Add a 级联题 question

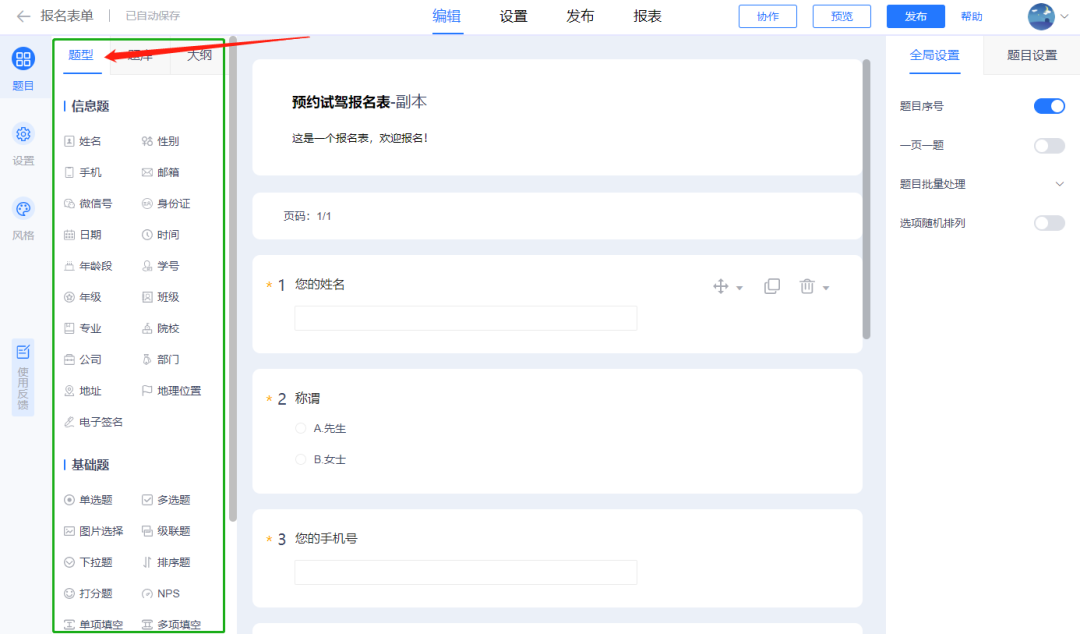166,531
